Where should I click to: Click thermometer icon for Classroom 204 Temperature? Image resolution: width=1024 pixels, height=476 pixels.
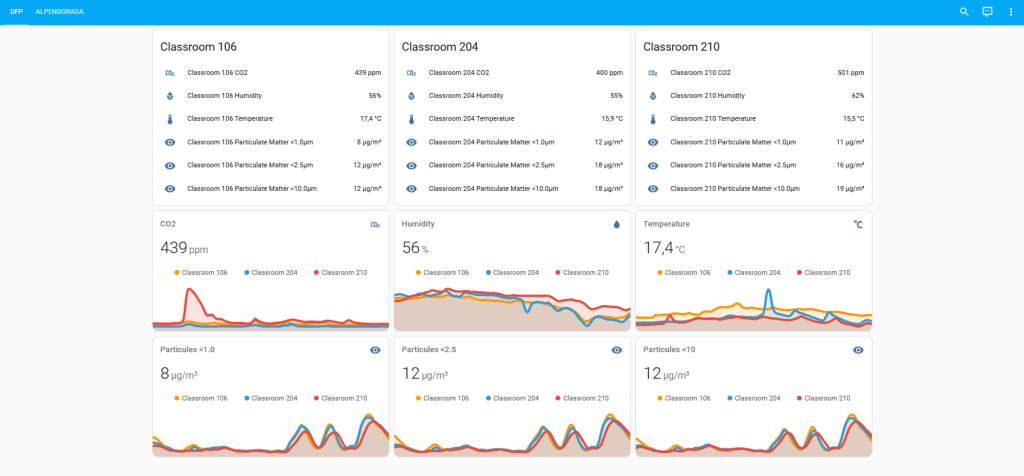[x=411, y=119]
